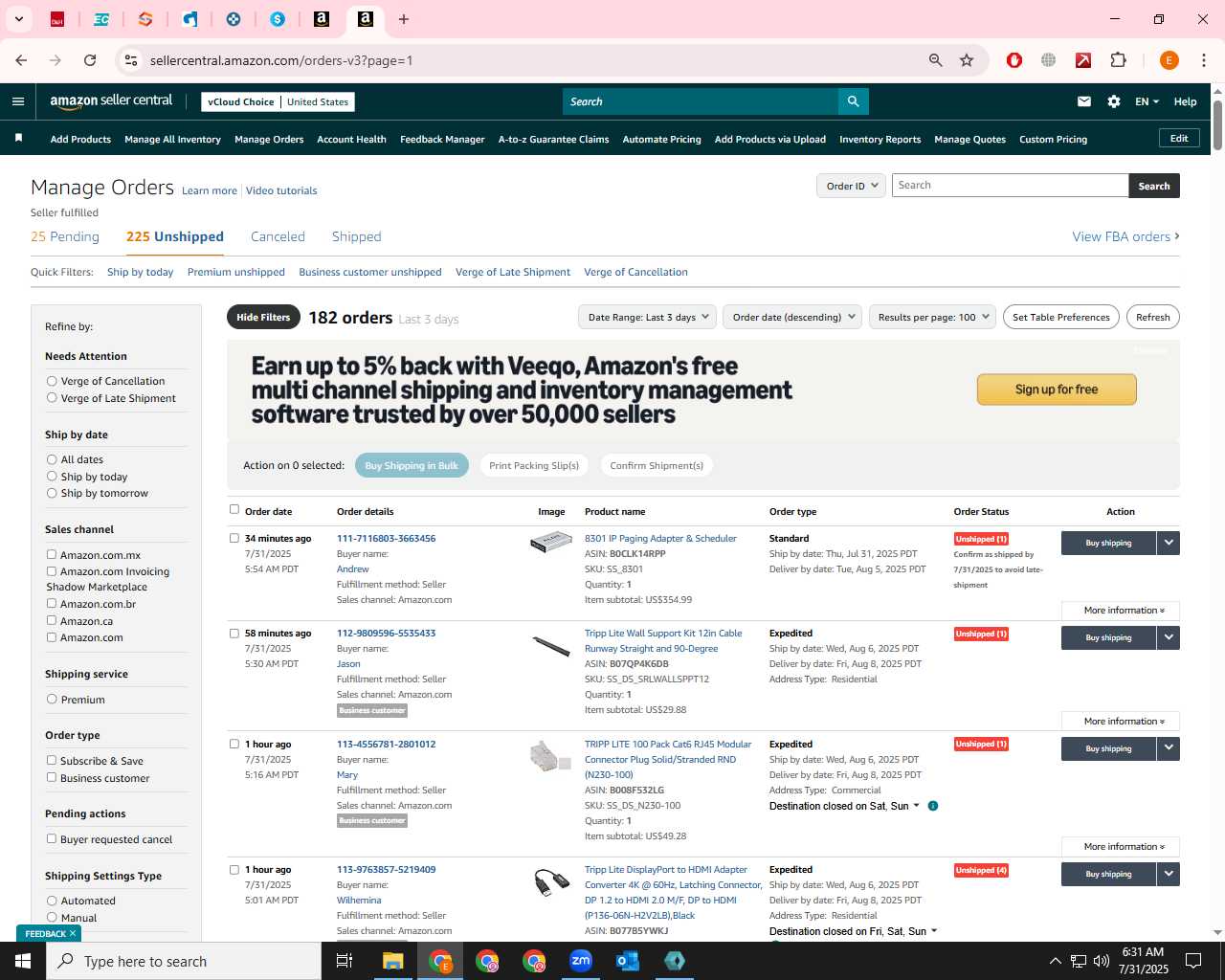The height and width of the screenshot is (980, 1225).
Task: Open the Order ID search type dropdown
Action: 851,186
